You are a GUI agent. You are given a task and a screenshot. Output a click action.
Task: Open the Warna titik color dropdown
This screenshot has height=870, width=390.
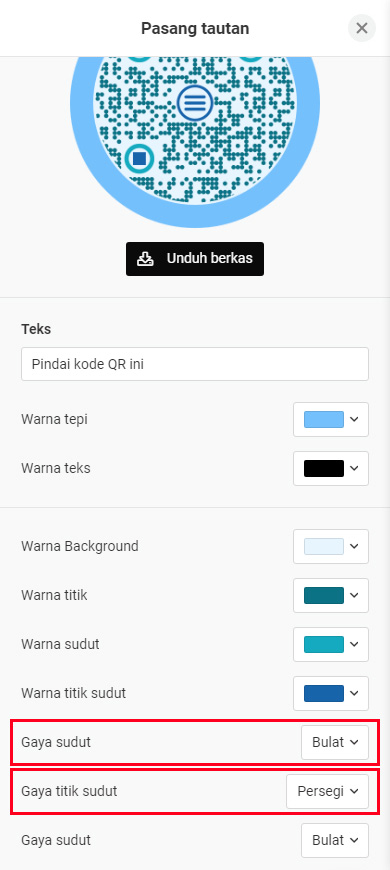(331, 595)
